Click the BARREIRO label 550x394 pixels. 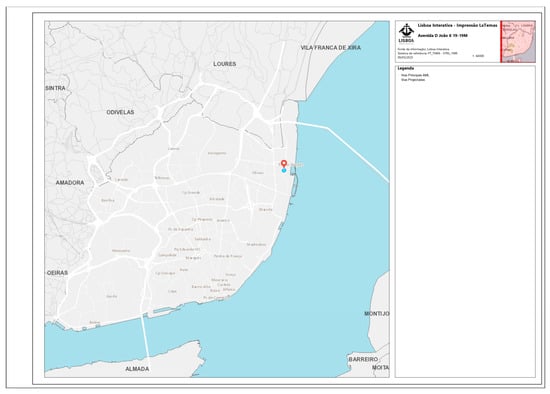[363, 360]
